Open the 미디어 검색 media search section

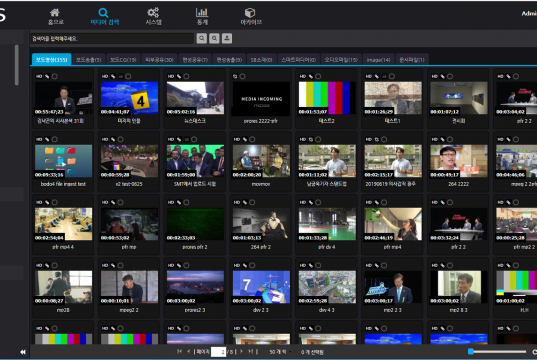(x=104, y=16)
